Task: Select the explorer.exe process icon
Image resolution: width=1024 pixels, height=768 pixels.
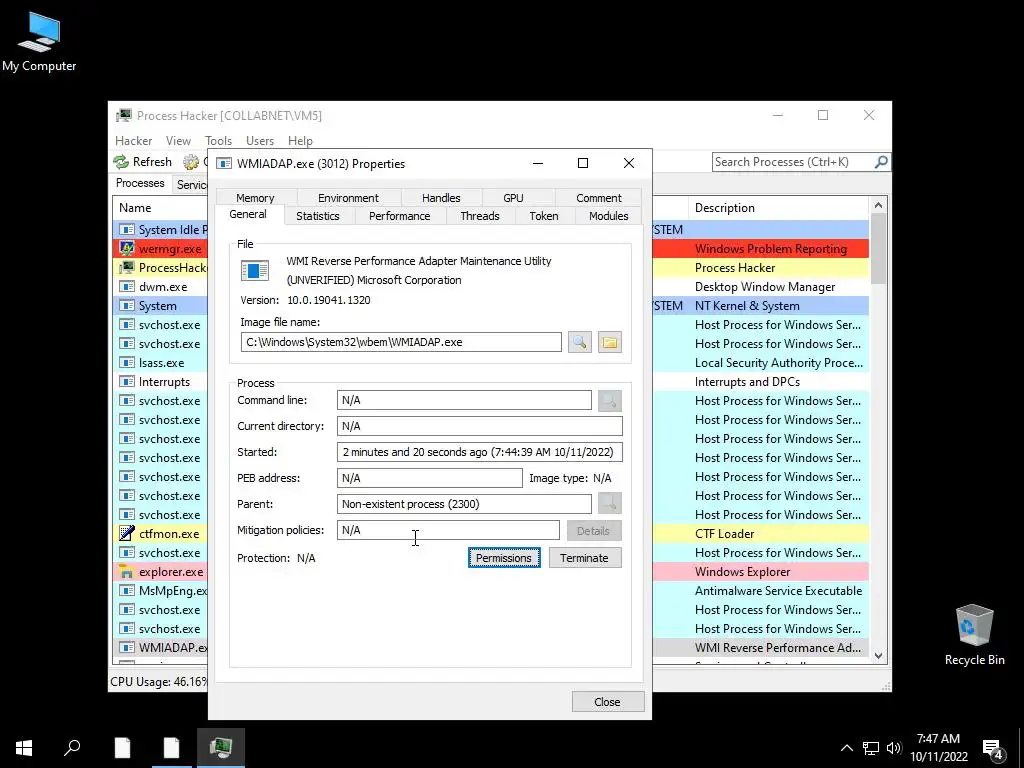Action: (x=127, y=571)
